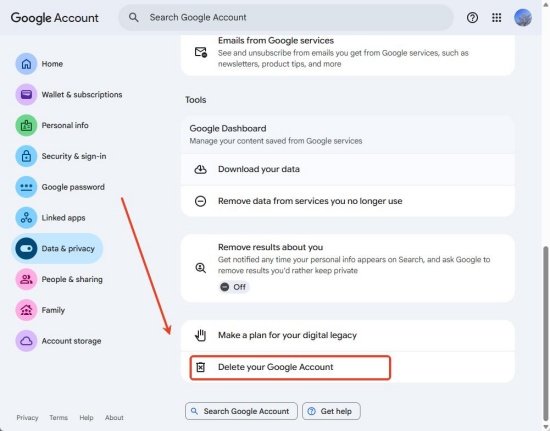Click the Get help button
Screen dimensions: 550x431
[331, 411]
